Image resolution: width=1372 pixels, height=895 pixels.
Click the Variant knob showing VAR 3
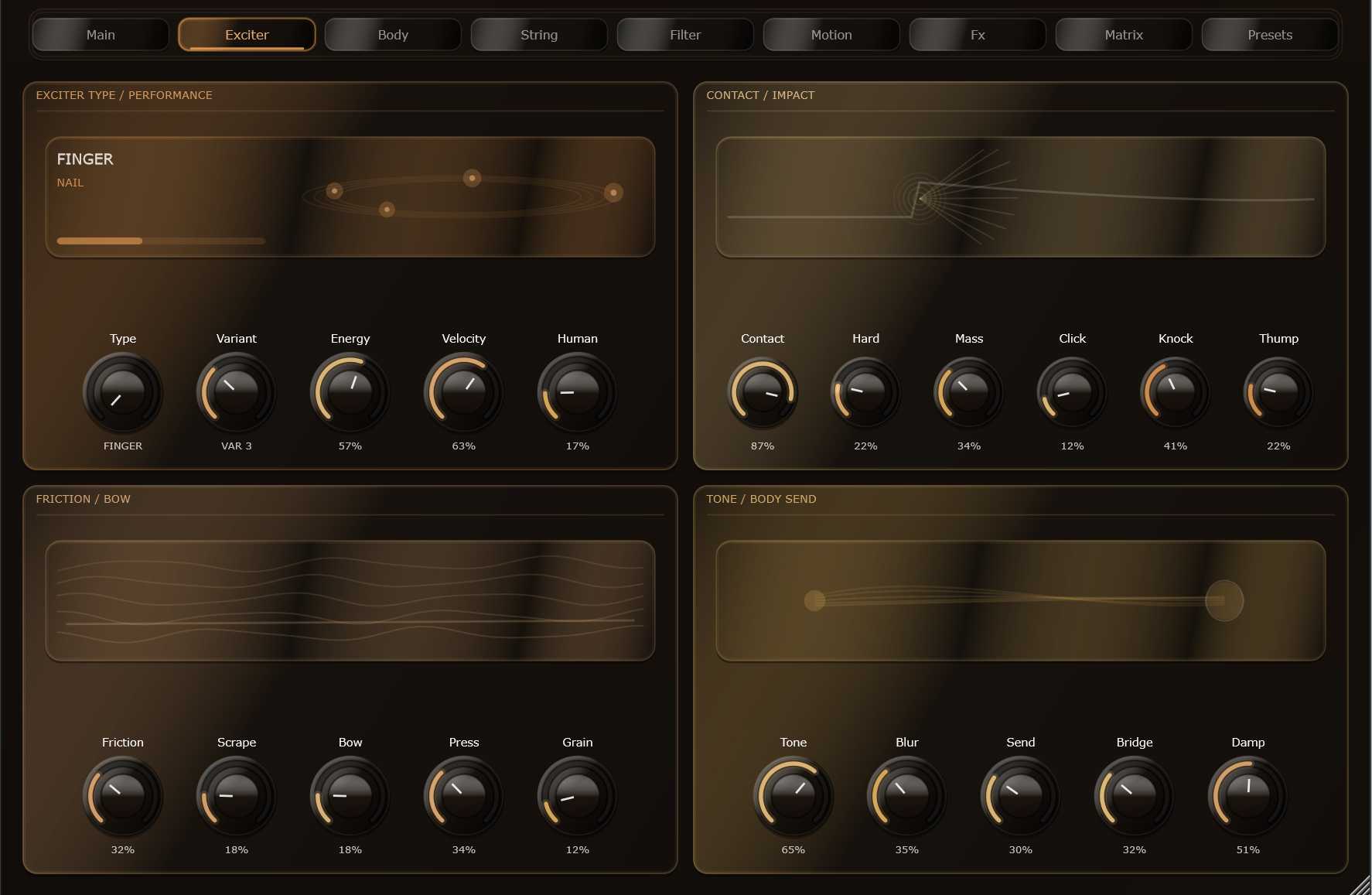pos(237,392)
